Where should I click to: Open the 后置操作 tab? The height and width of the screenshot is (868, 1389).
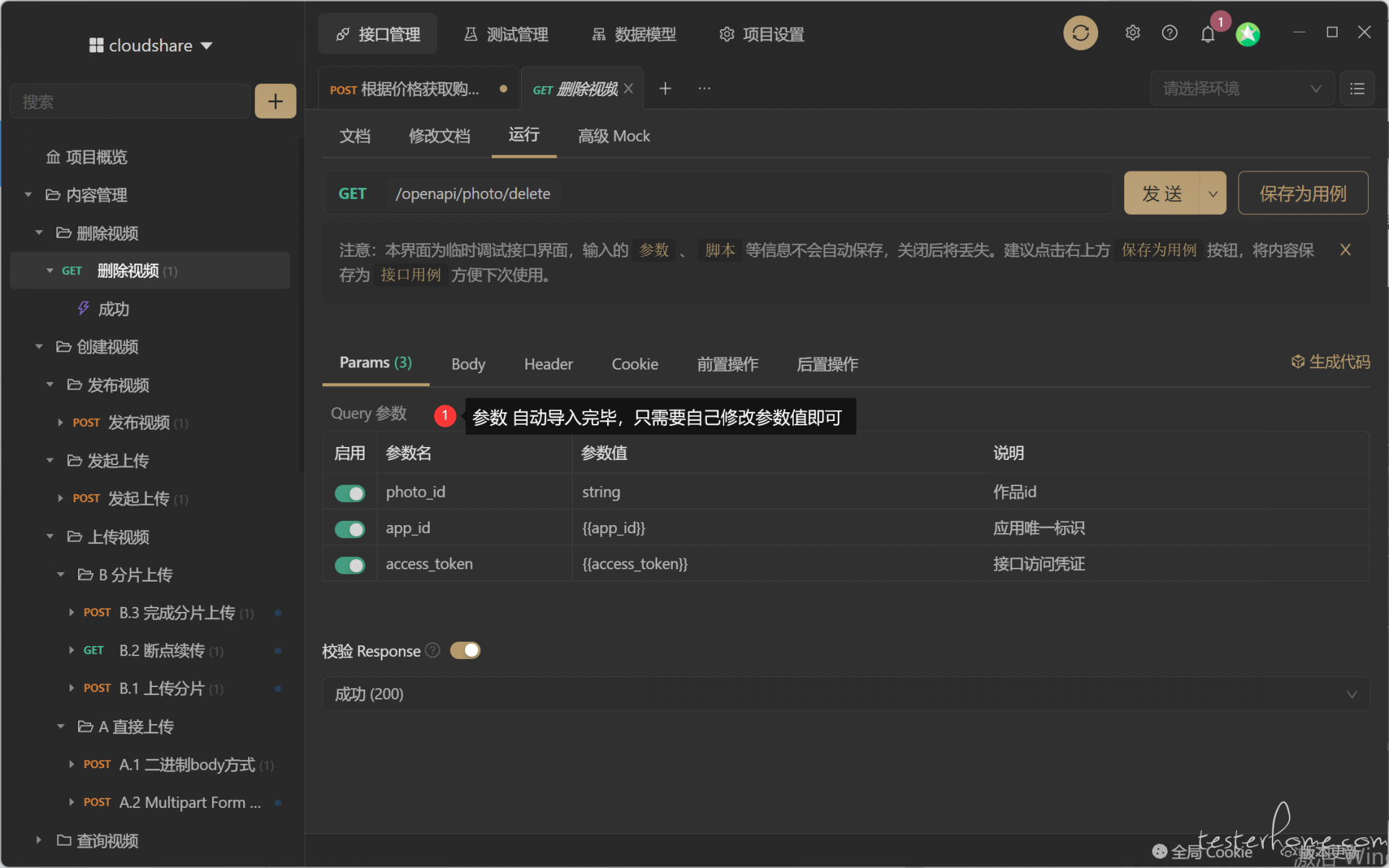(827, 364)
